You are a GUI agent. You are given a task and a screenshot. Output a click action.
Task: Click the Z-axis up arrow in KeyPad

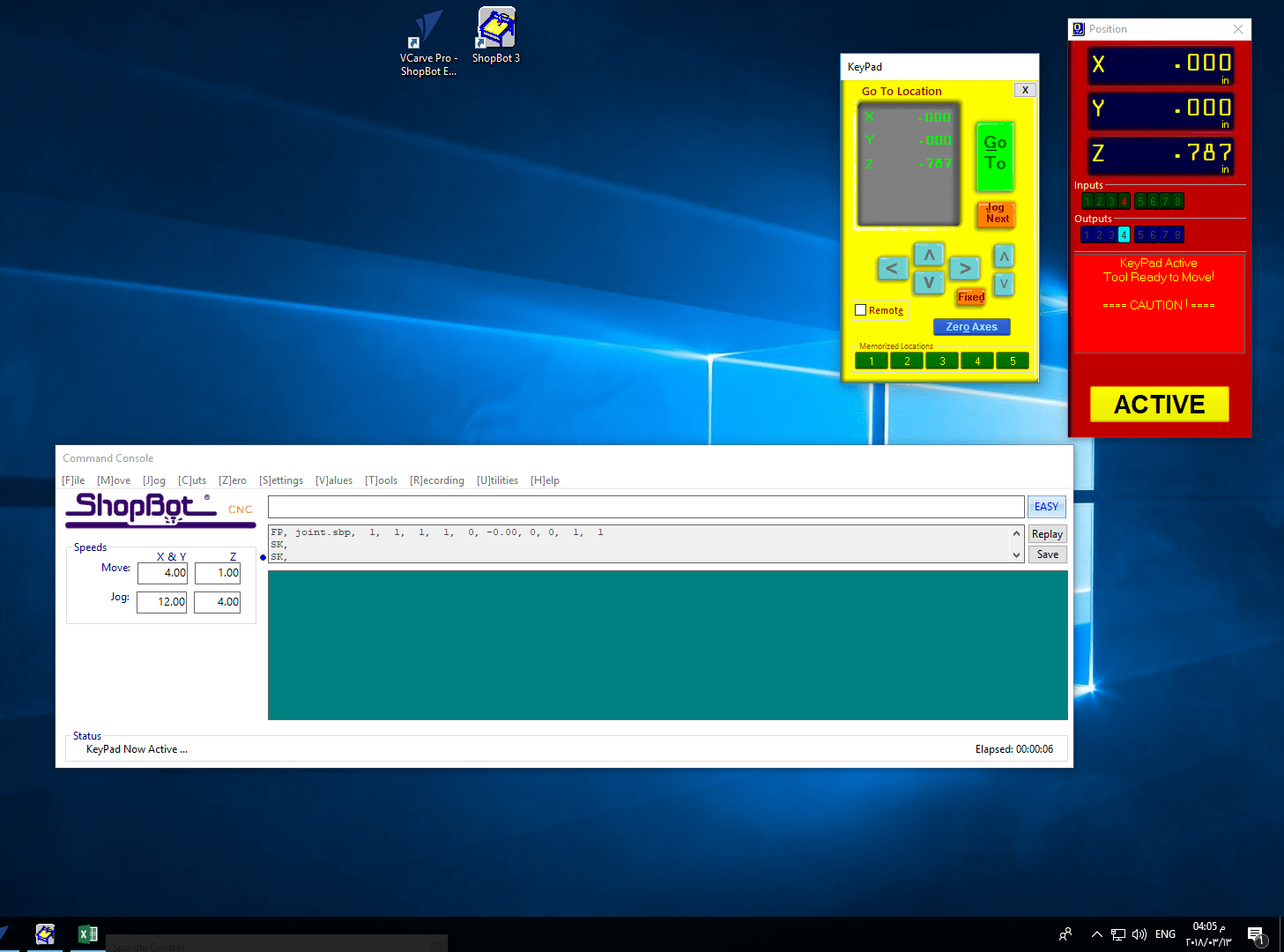1004,257
